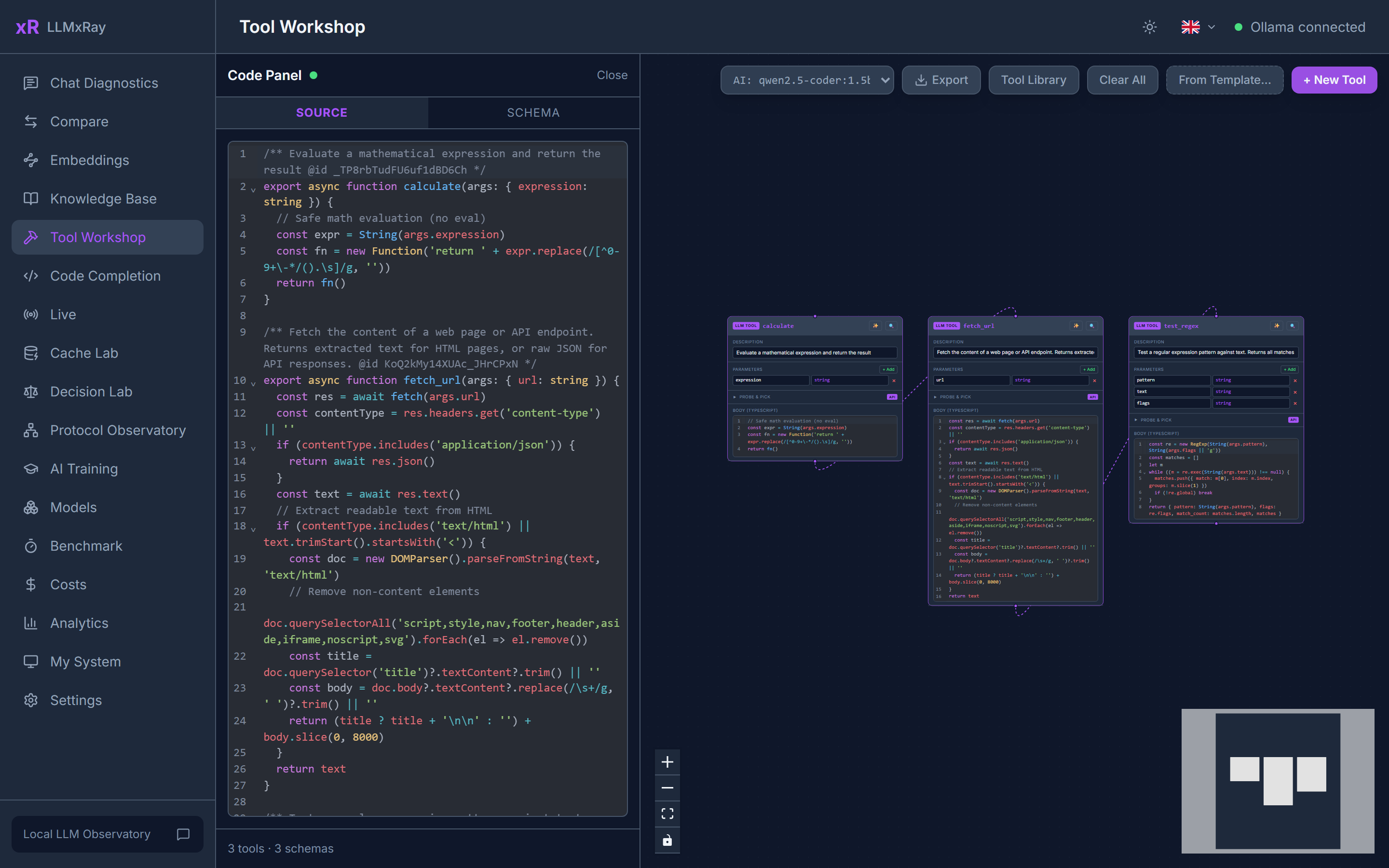Open the Compare page
1389x868 pixels.
[108, 121]
